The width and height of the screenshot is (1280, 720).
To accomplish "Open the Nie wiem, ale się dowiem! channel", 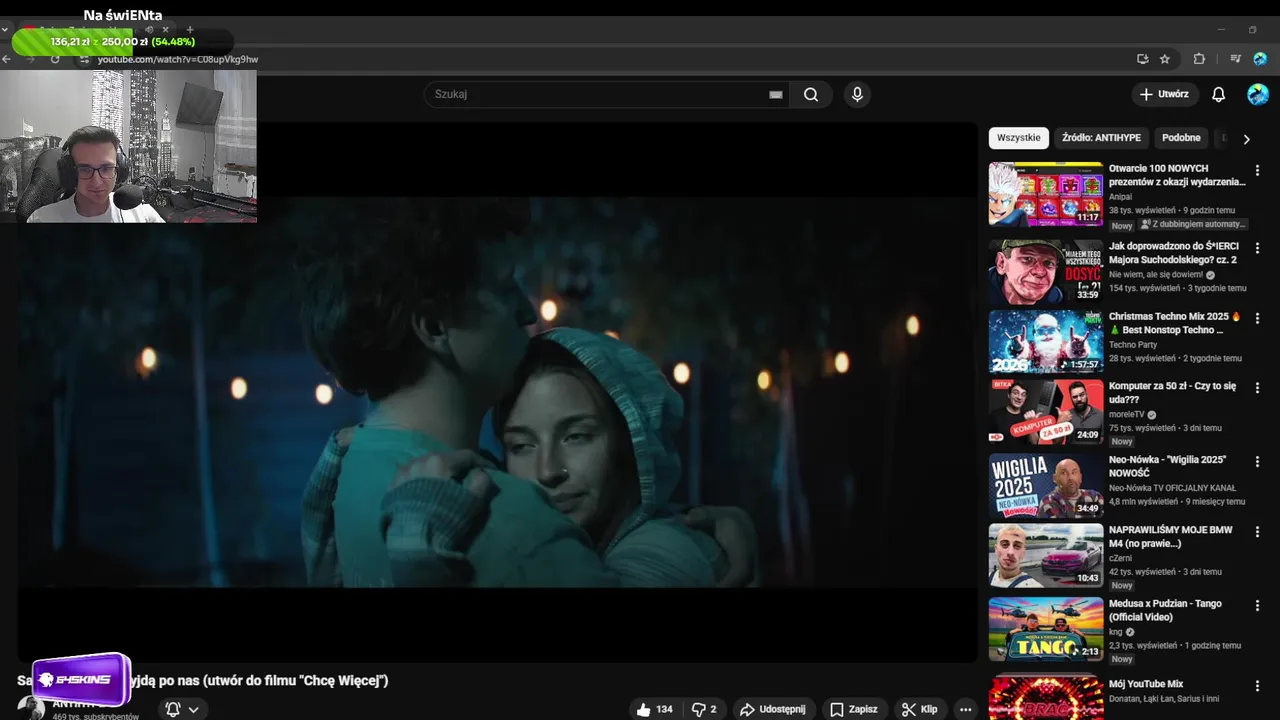I will click(1156, 274).
